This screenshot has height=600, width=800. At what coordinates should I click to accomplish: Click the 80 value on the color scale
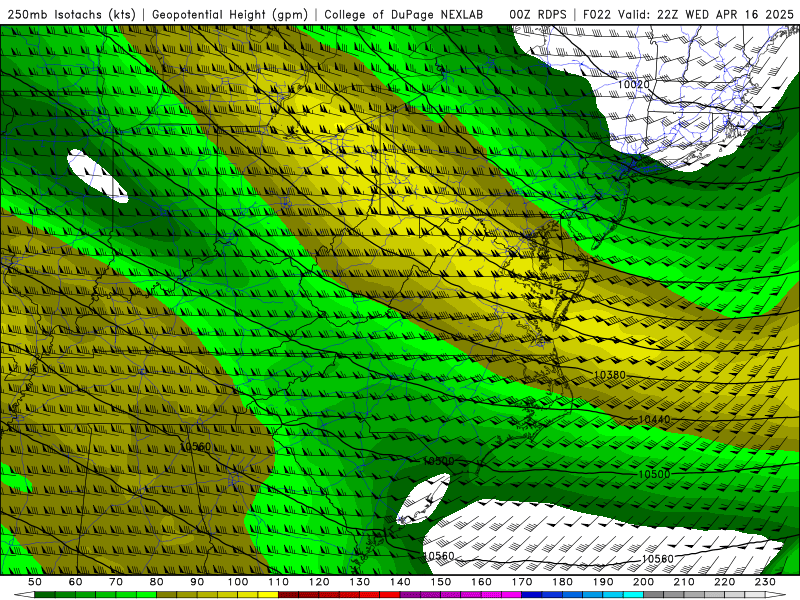coord(157,582)
